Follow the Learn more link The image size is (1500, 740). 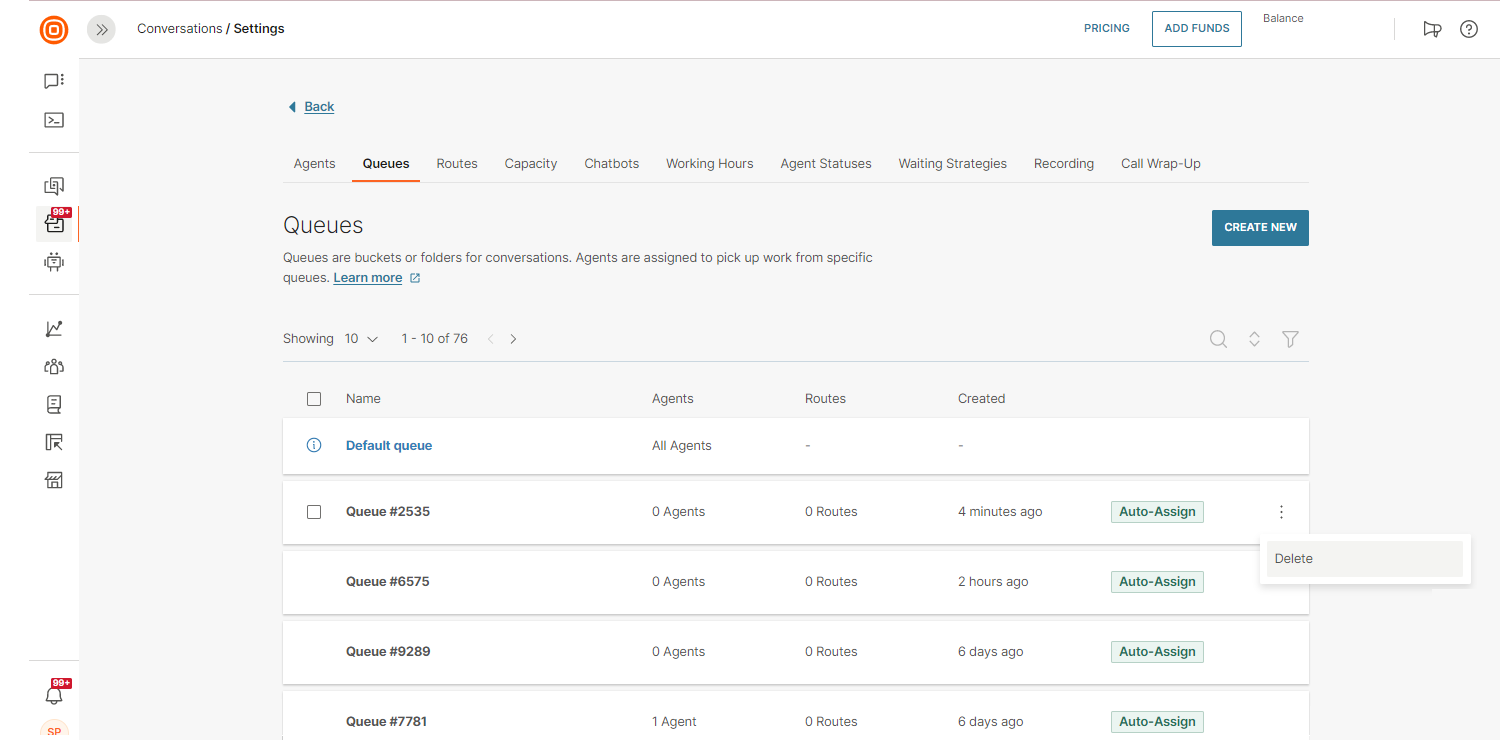368,278
